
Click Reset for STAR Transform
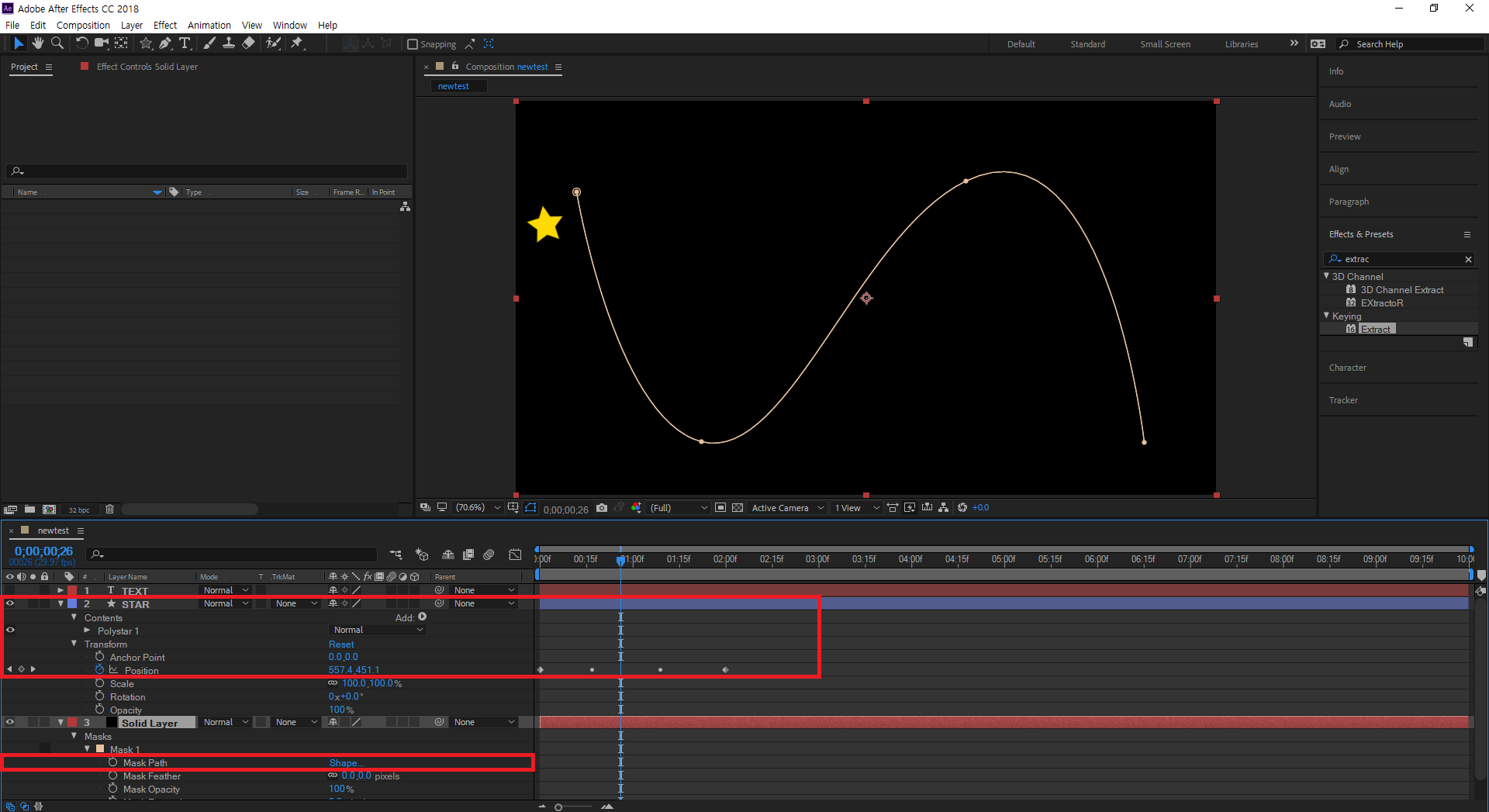tap(341, 644)
